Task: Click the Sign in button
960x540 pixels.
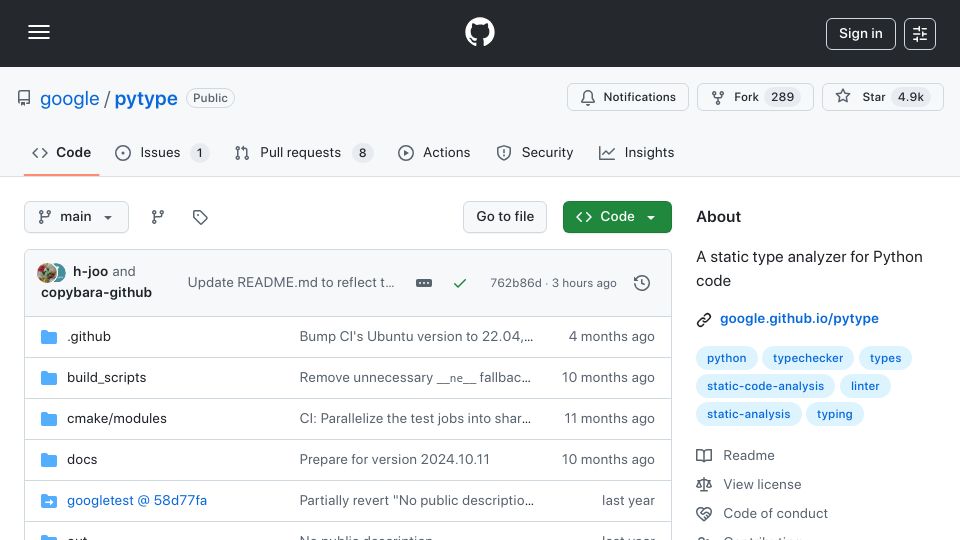Action: point(860,34)
